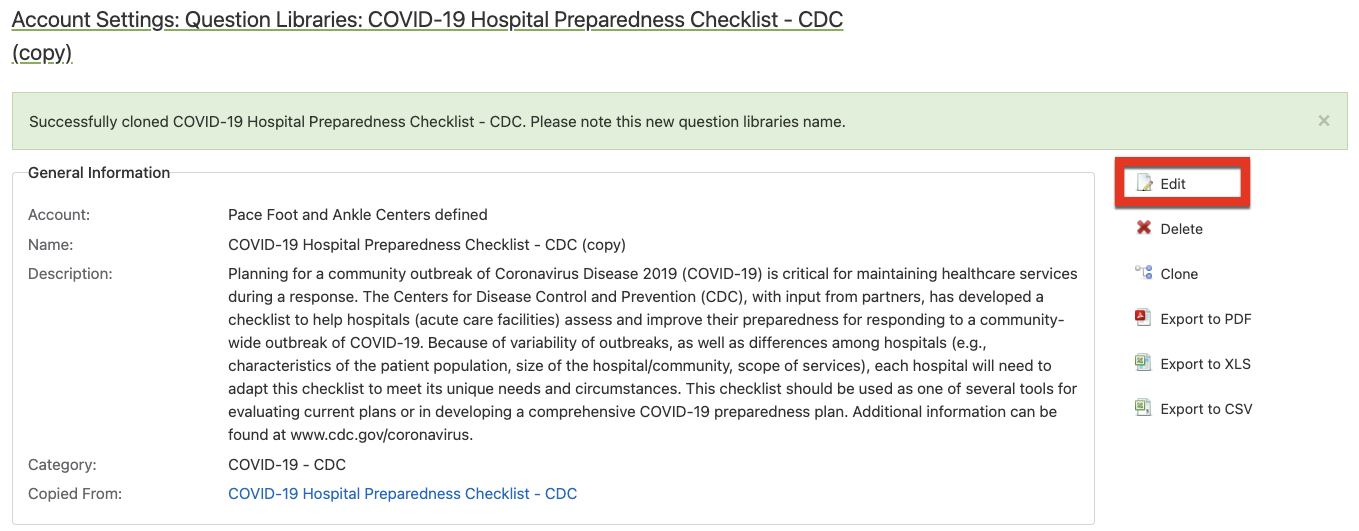
Task: Click the Edit pencil icon
Action: coord(1144,183)
